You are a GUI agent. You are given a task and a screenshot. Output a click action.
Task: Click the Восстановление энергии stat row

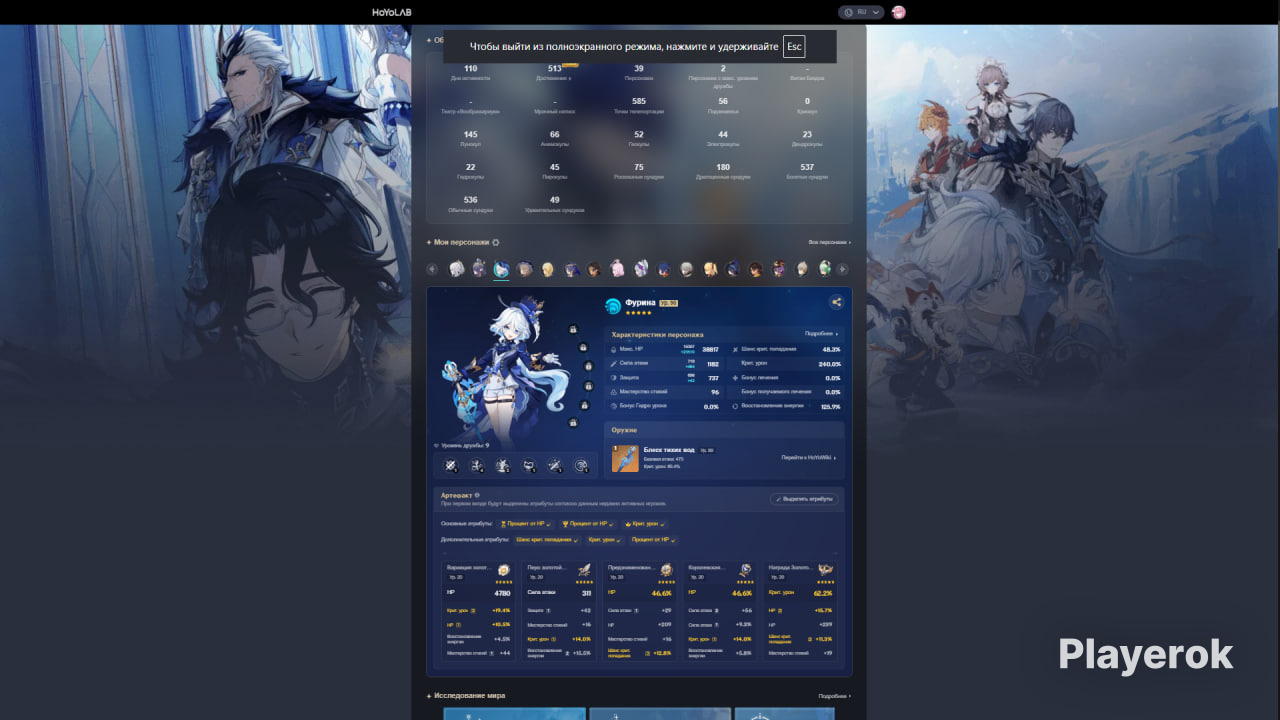[x=786, y=407]
